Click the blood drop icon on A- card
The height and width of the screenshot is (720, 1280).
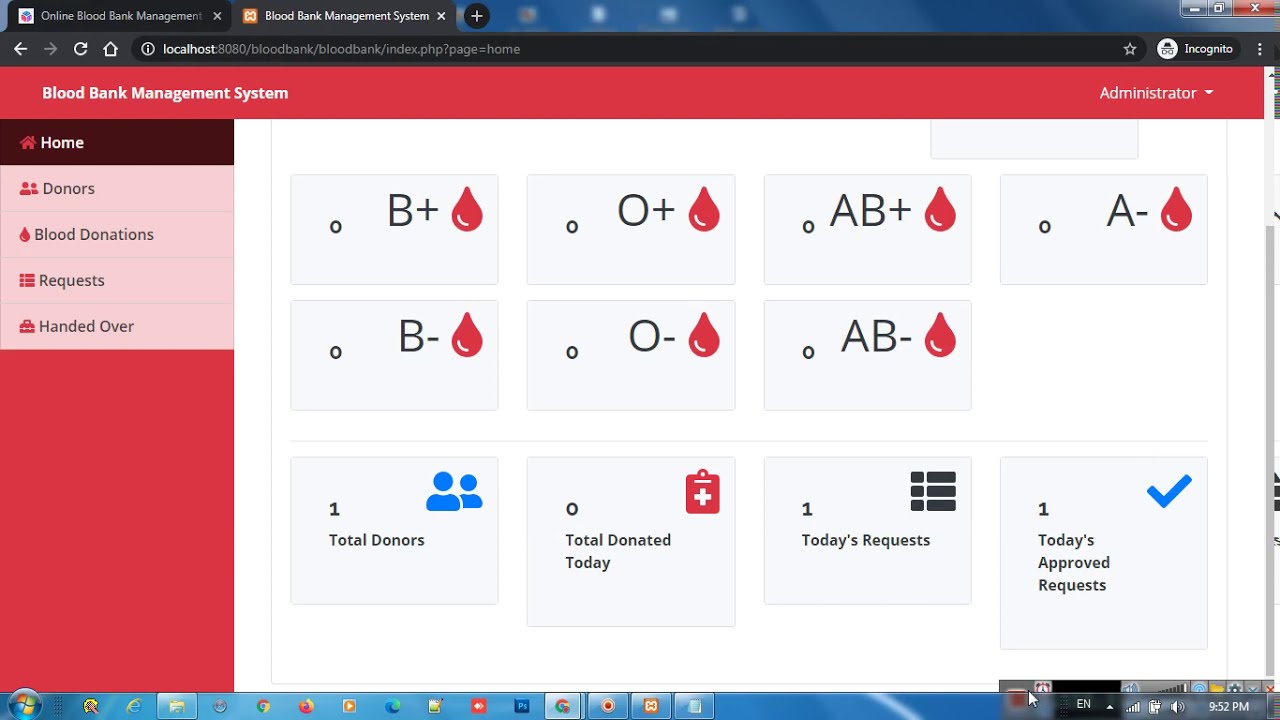pyautogui.click(x=1176, y=210)
